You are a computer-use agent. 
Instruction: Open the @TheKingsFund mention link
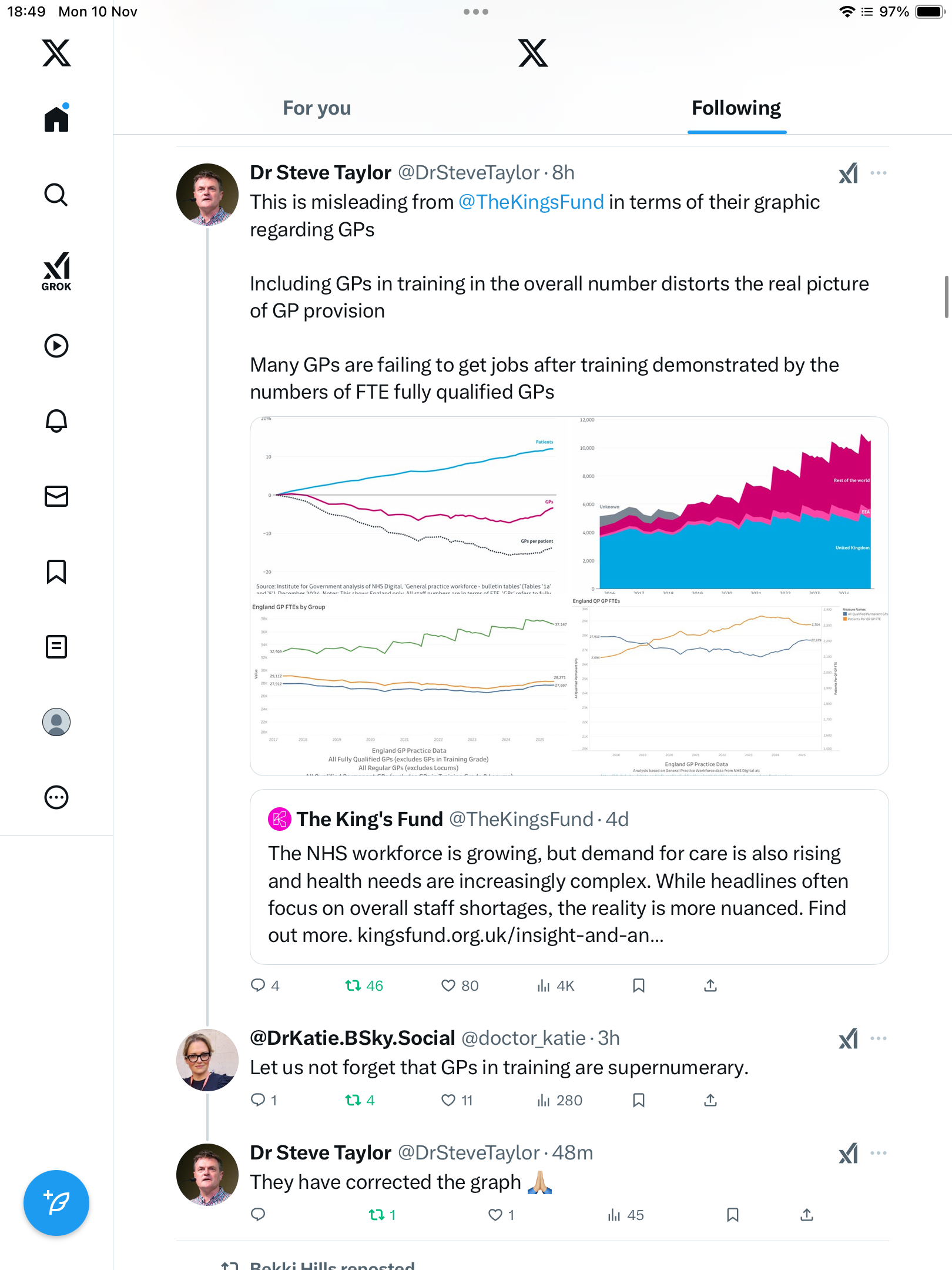click(x=531, y=202)
